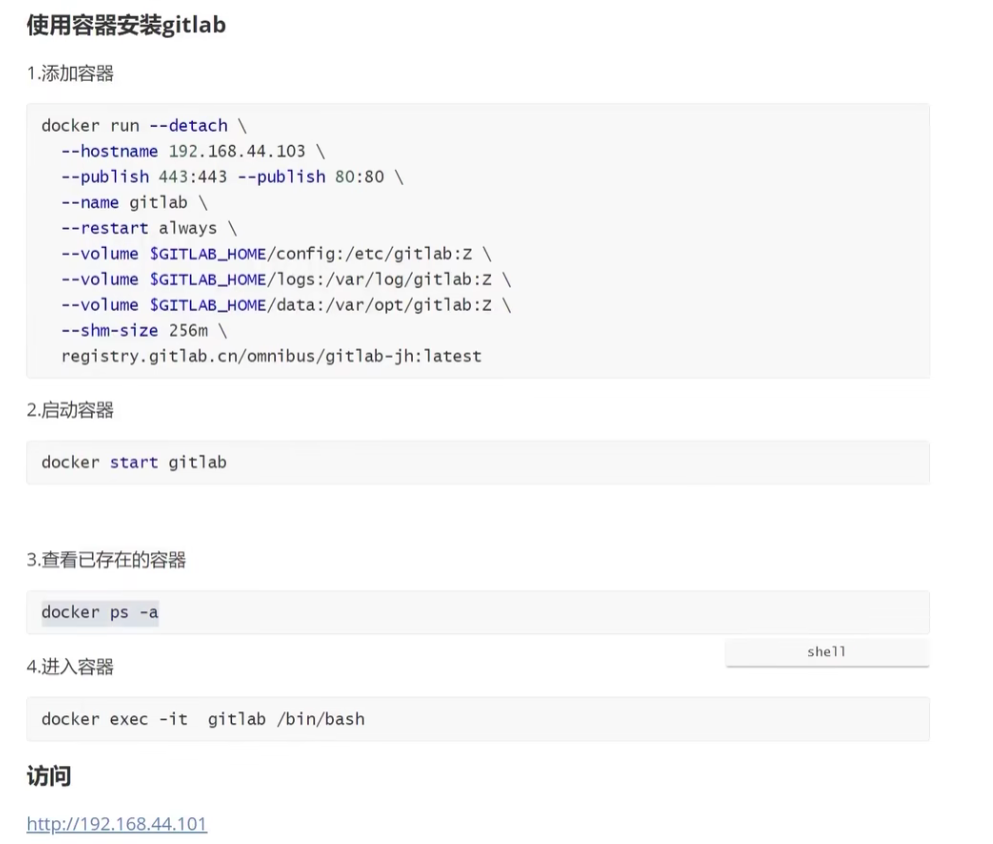Click the line docker run --detach

click(x=144, y=125)
